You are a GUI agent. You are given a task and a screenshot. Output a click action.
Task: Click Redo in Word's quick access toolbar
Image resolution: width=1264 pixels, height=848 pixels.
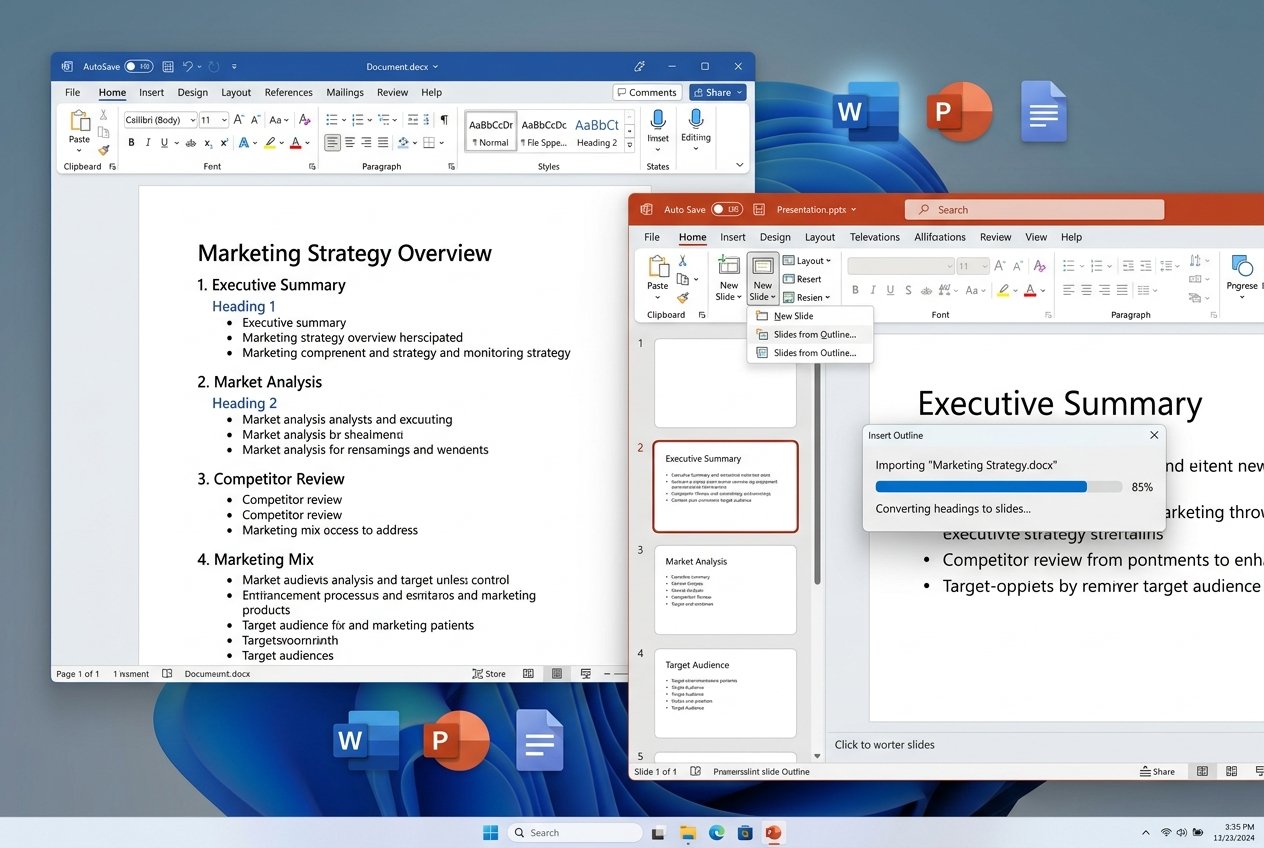click(x=212, y=67)
